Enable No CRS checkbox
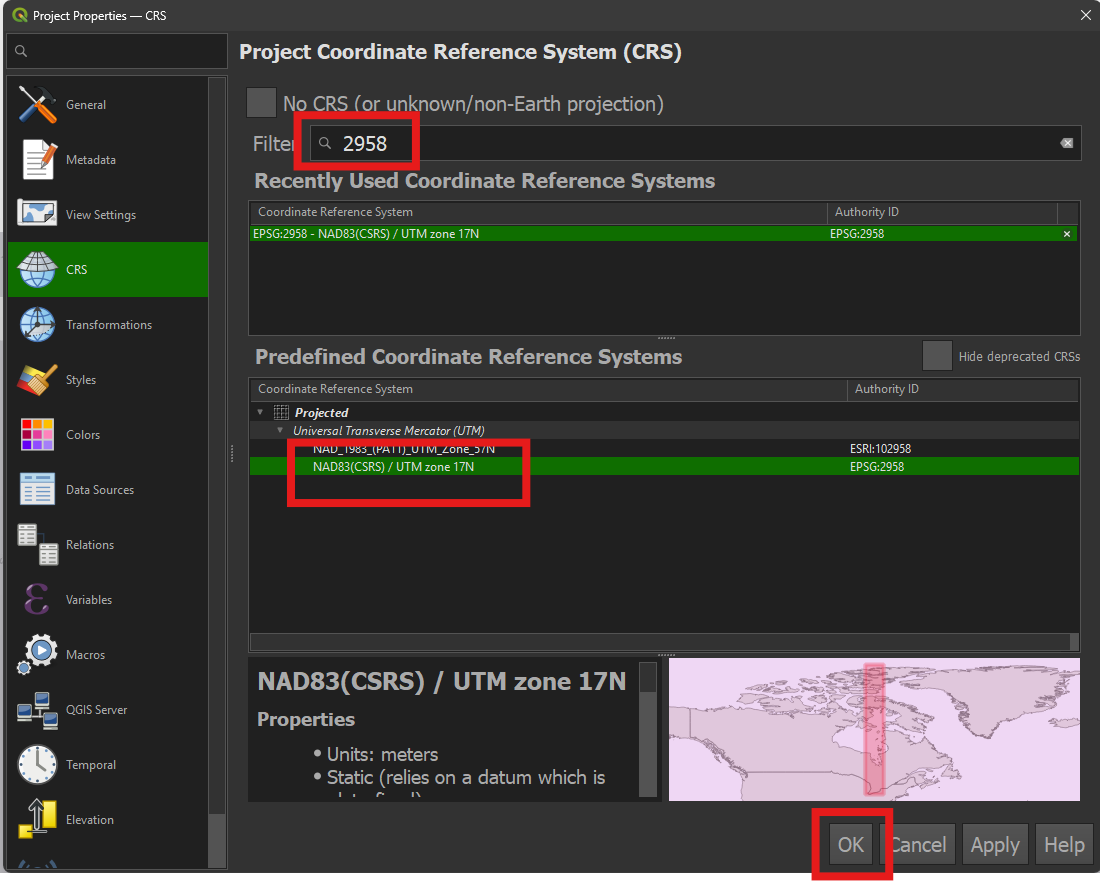 [x=261, y=102]
